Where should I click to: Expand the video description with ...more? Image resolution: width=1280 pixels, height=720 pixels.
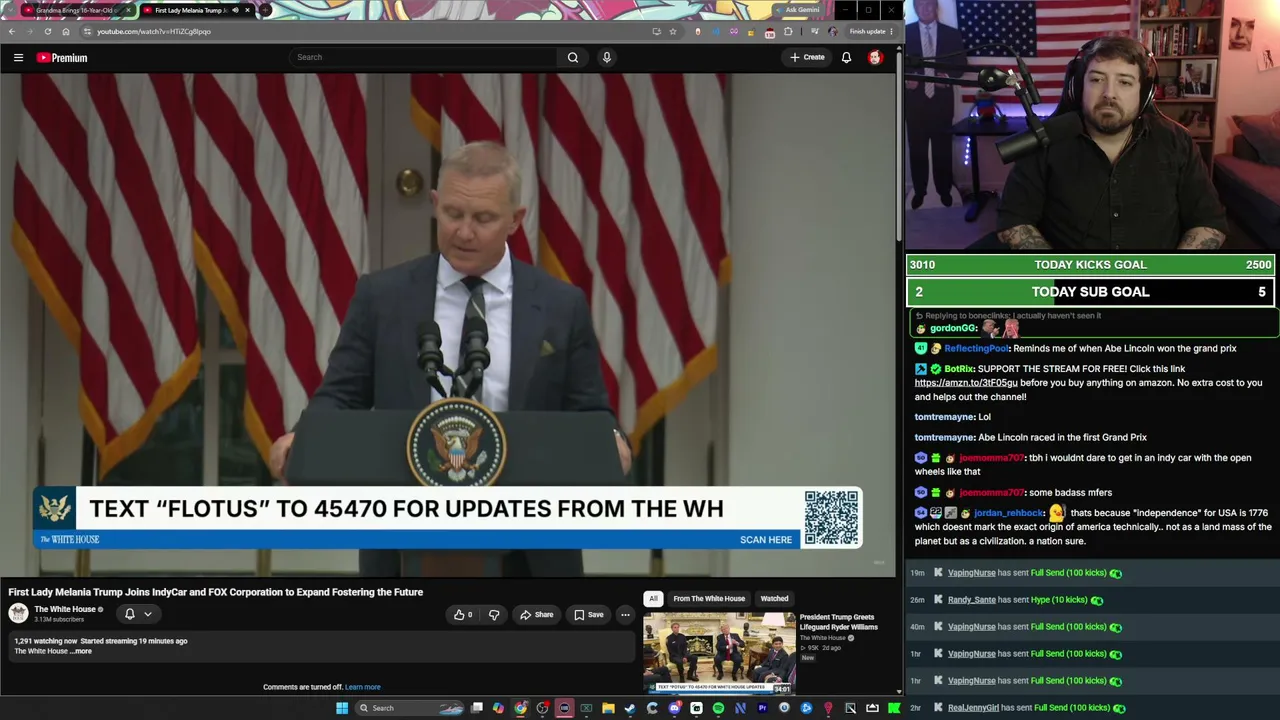tap(81, 651)
